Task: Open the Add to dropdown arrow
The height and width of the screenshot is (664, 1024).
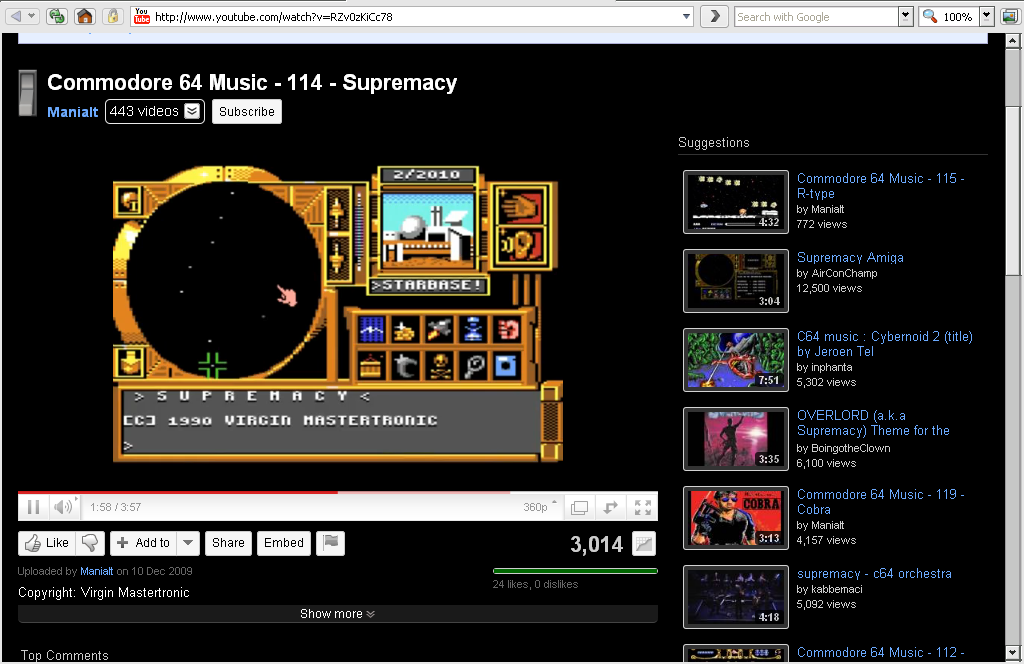Action: pyautogui.click(x=189, y=543)
